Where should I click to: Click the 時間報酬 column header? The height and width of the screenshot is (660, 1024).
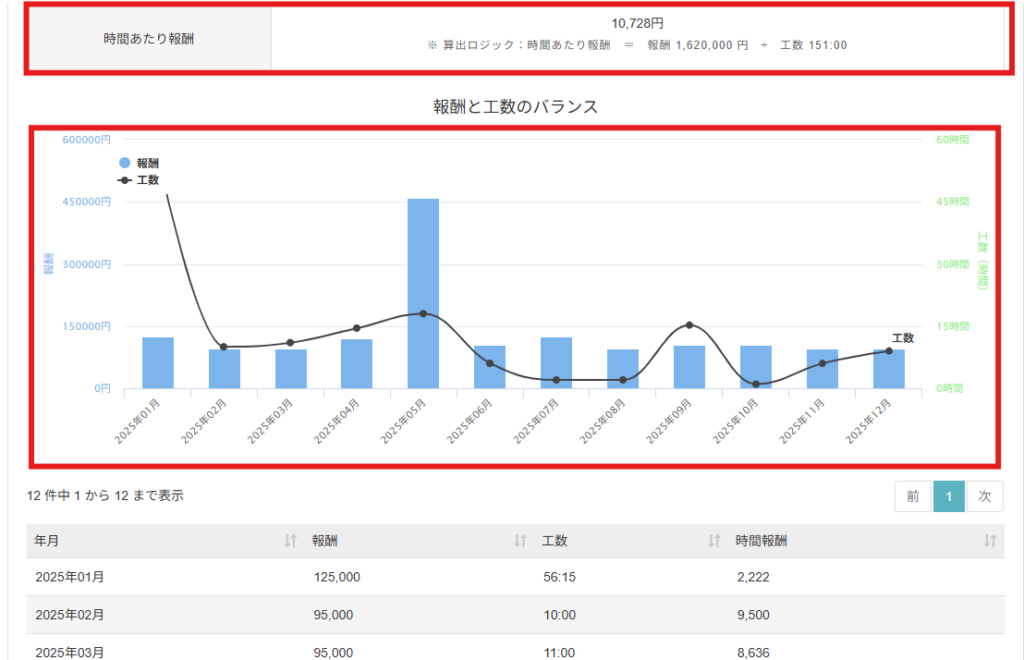(761, 541)
